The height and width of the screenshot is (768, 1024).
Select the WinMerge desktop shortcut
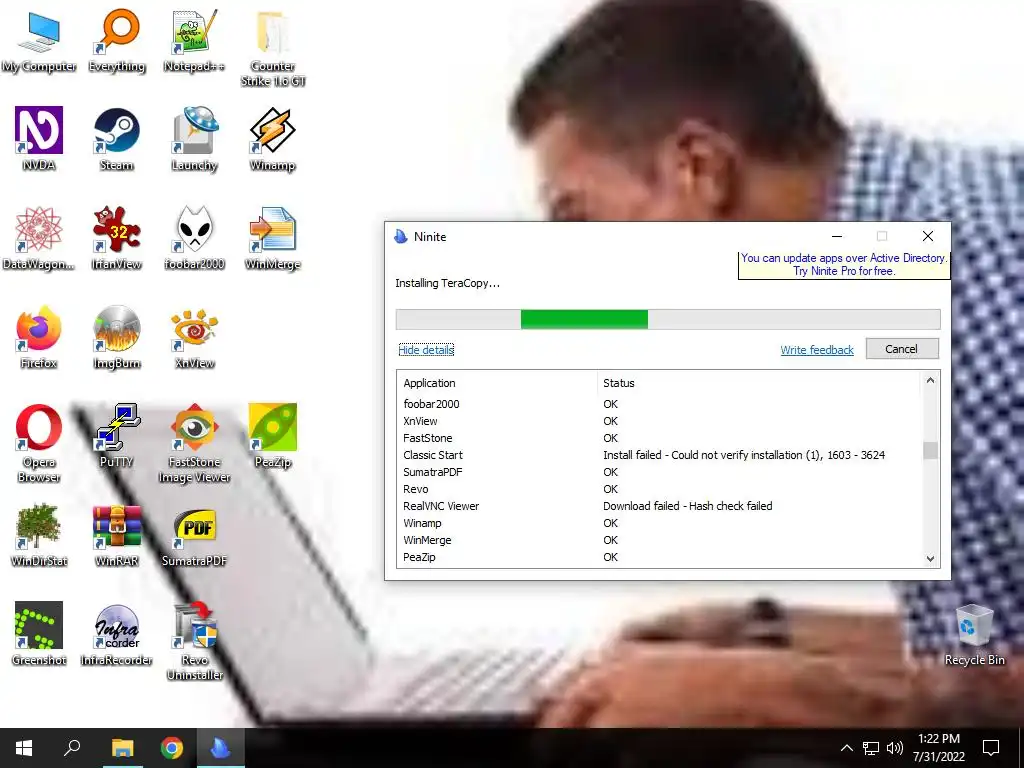(272, 238)
